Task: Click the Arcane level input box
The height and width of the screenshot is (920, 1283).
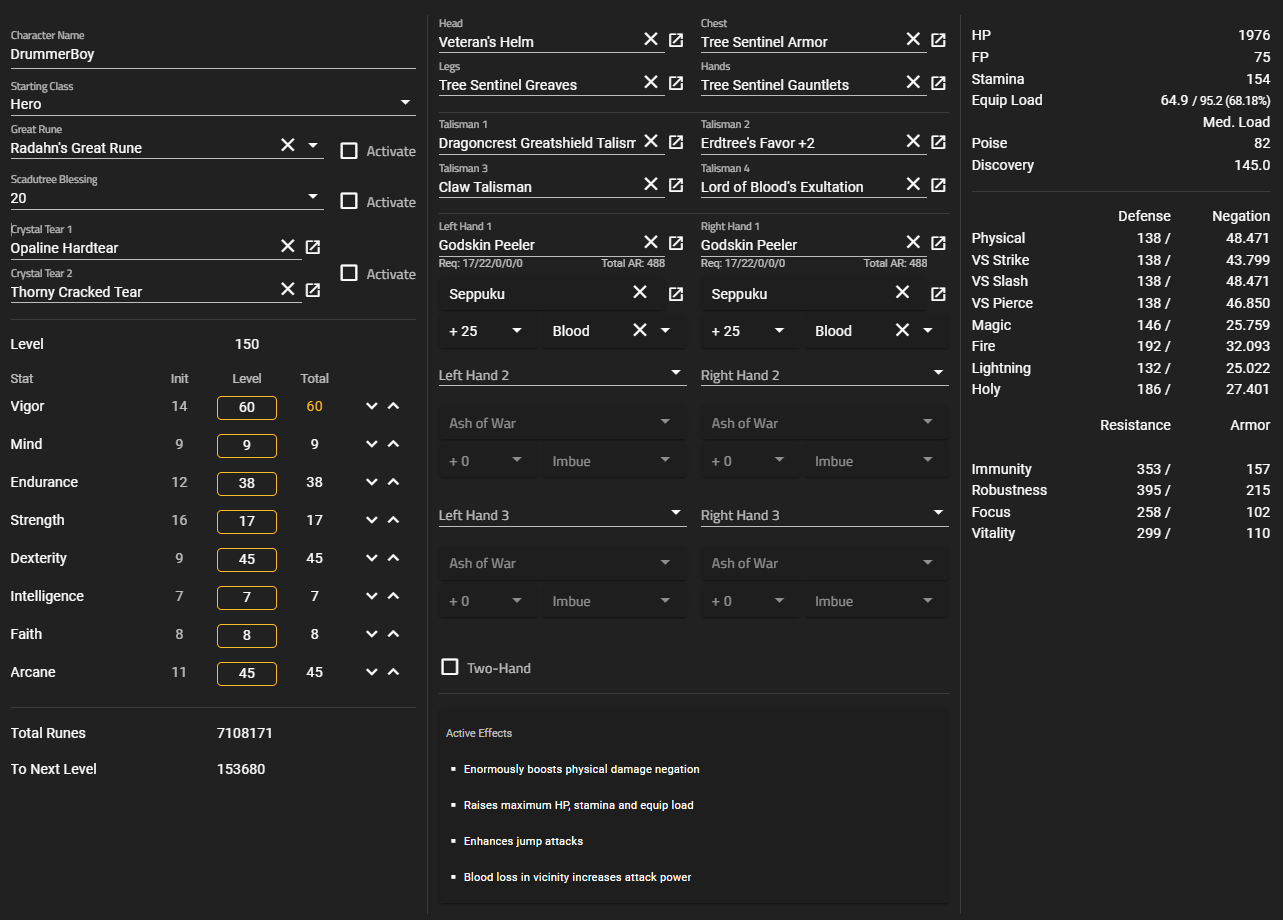Action: click(247, 673)
